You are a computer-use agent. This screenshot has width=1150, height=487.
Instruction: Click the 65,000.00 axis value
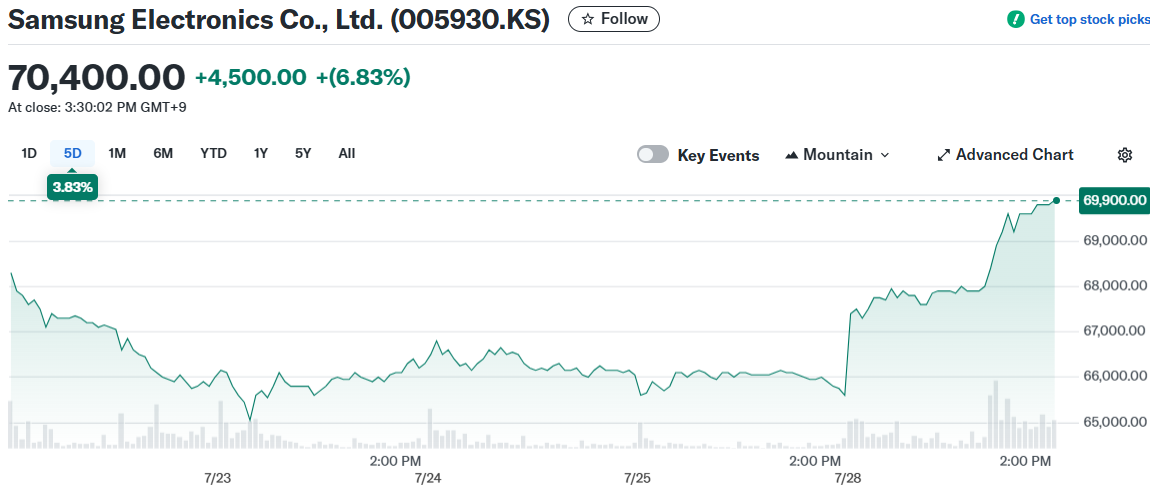[1115, 422]
